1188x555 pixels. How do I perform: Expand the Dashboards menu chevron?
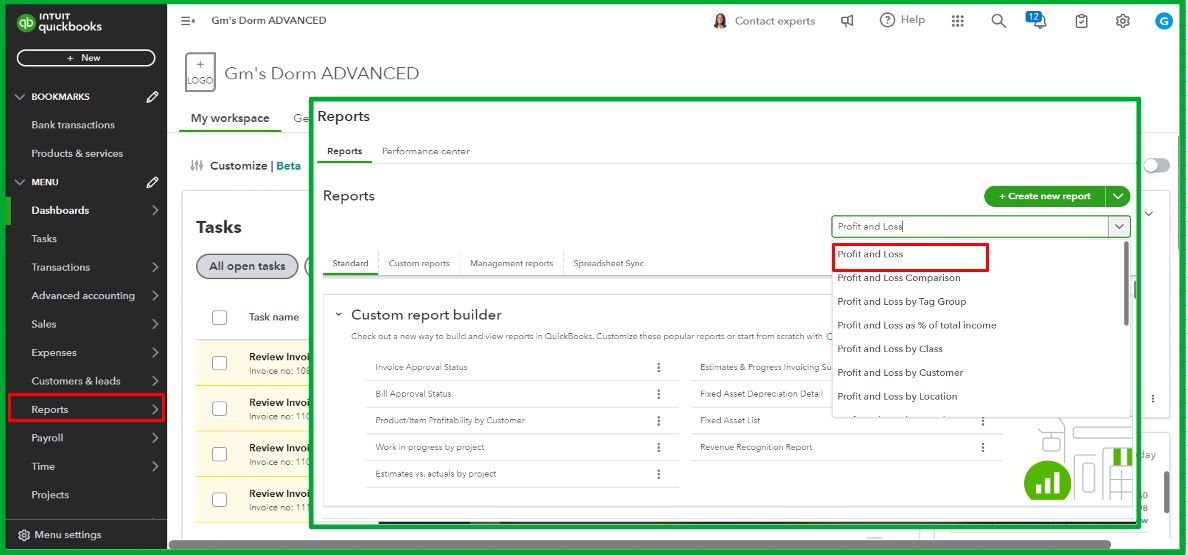click(x=155, y=210)
